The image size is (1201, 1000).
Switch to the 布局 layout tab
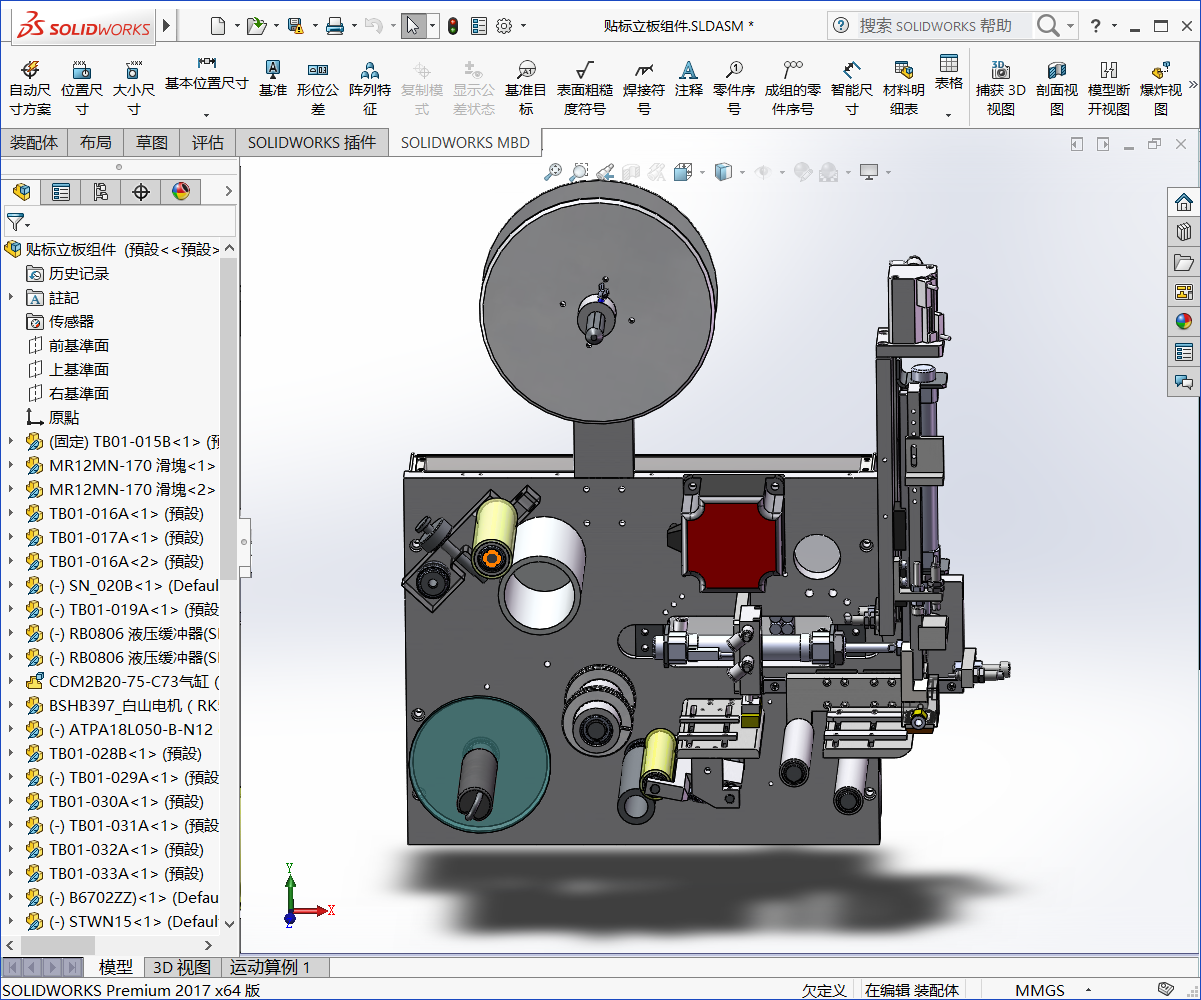(x=96, y=143)
